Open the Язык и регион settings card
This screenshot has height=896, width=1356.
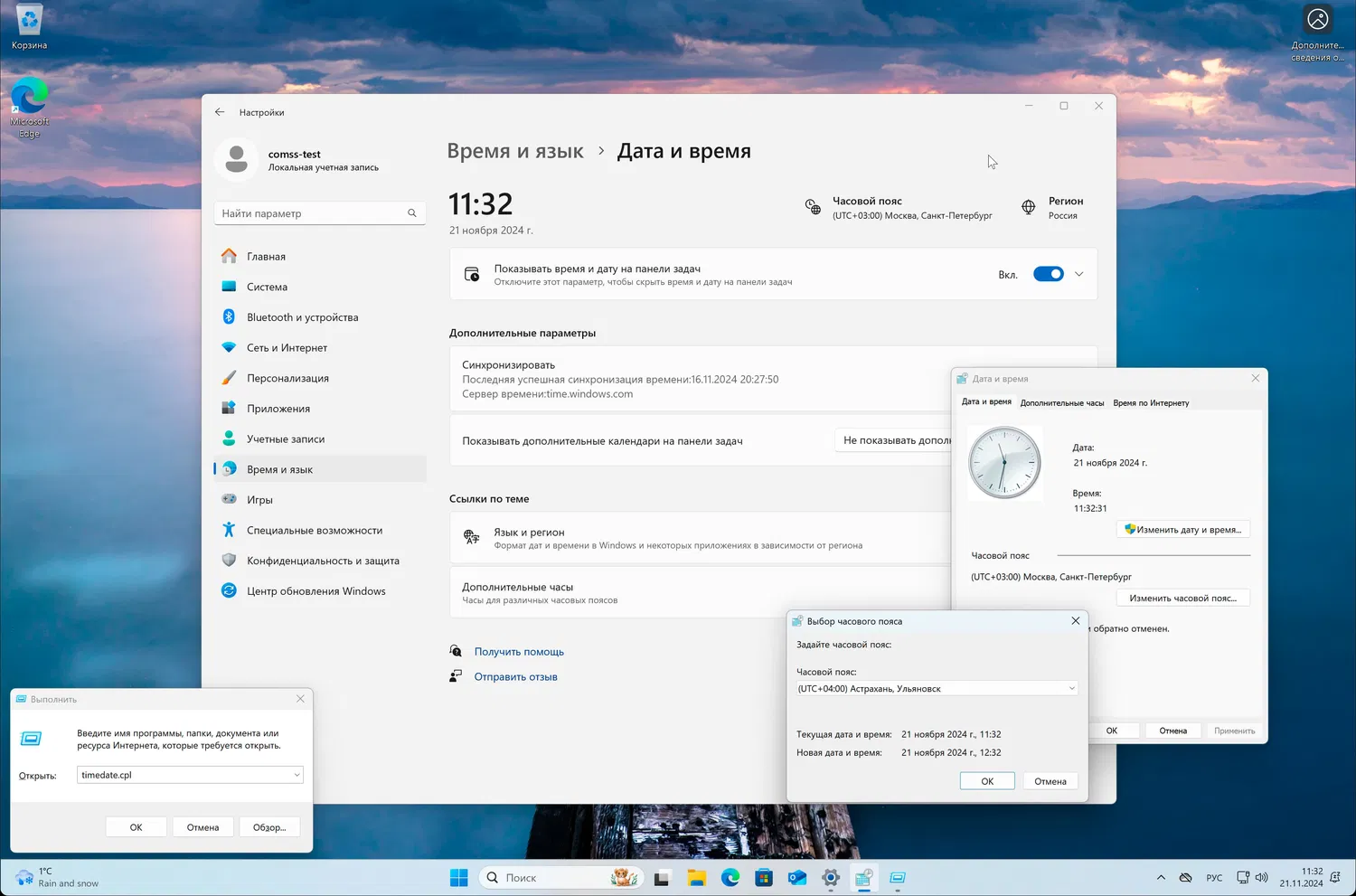coord(701,538)
